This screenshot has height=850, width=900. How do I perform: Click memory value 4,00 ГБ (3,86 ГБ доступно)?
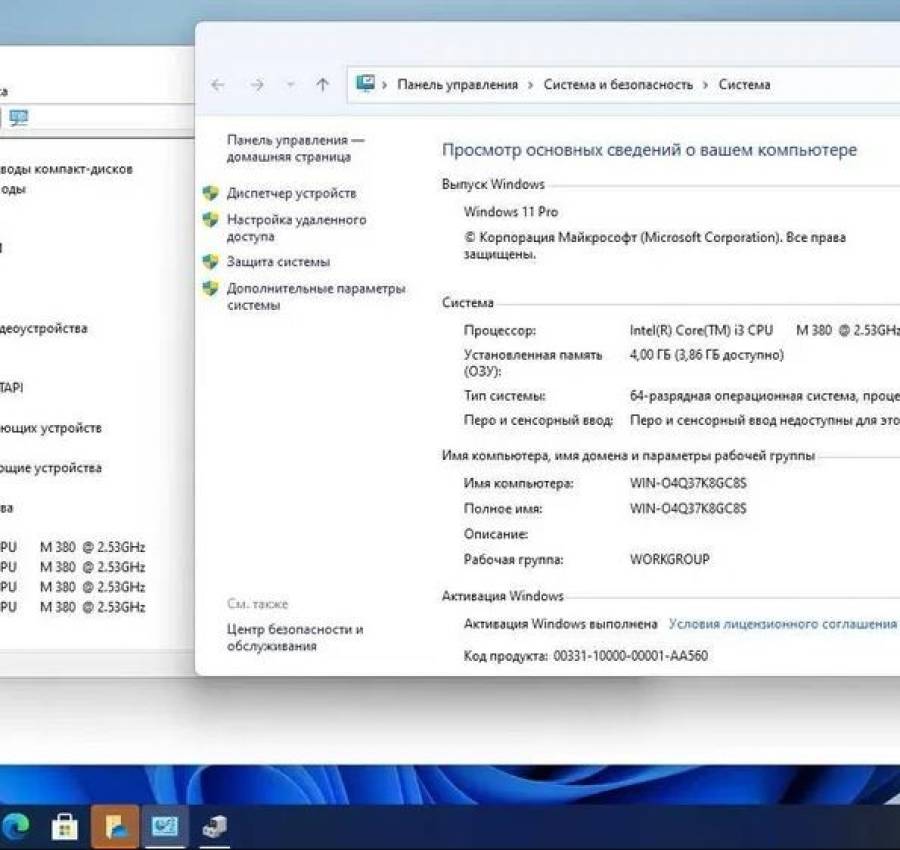point(707,355)
